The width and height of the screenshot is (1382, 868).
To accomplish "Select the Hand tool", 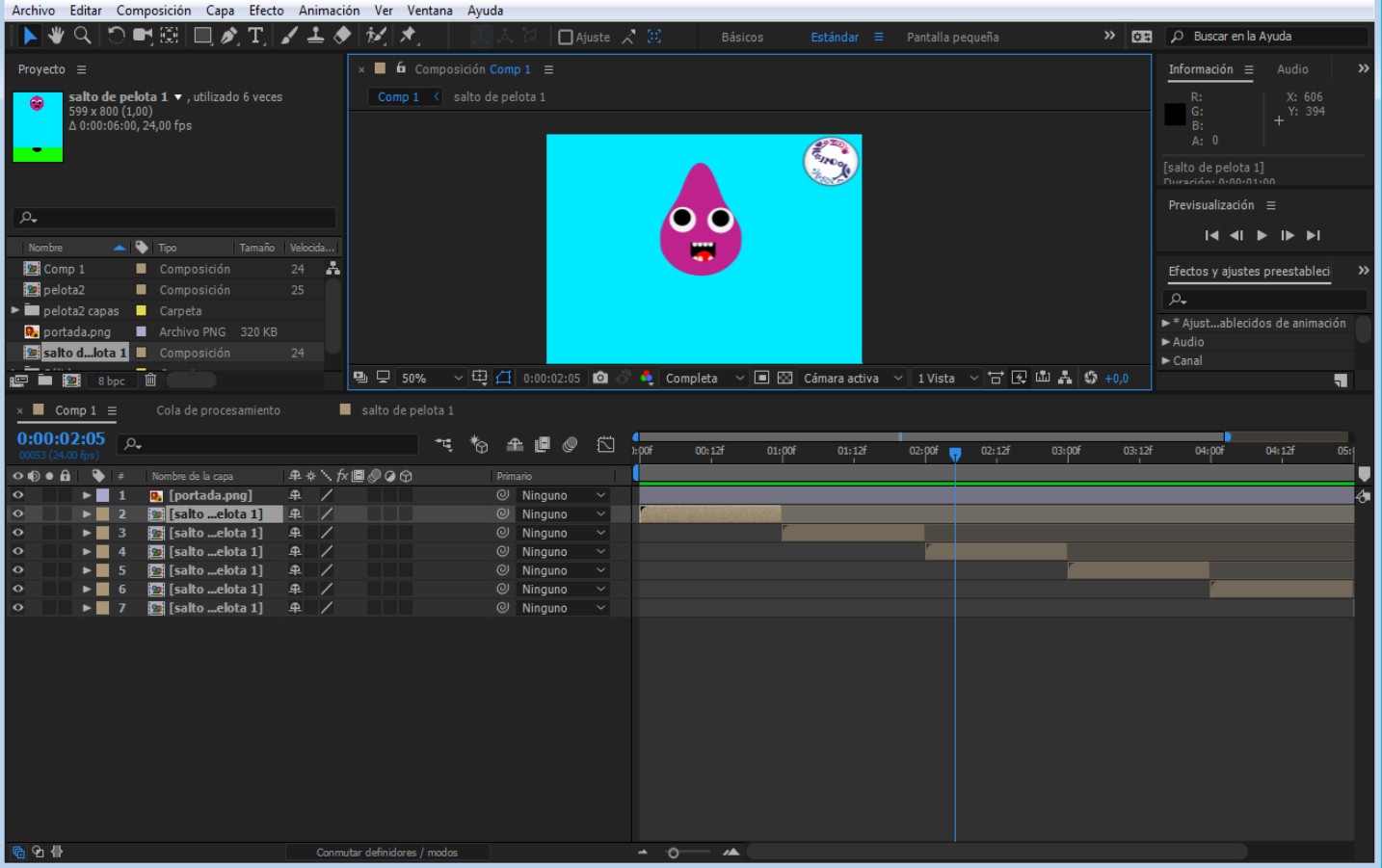I will pyautogui.click(x=56, y=36).
